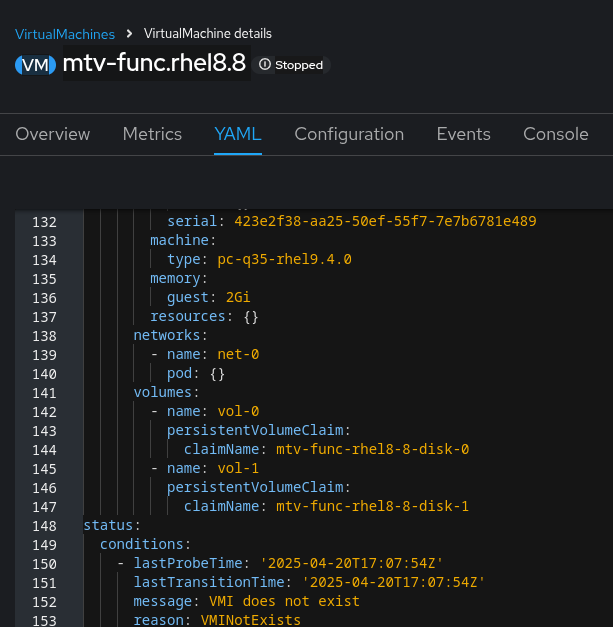Open the VirtualMachines breadcrumb link
The image size is (613, 627).
[65, 34]
